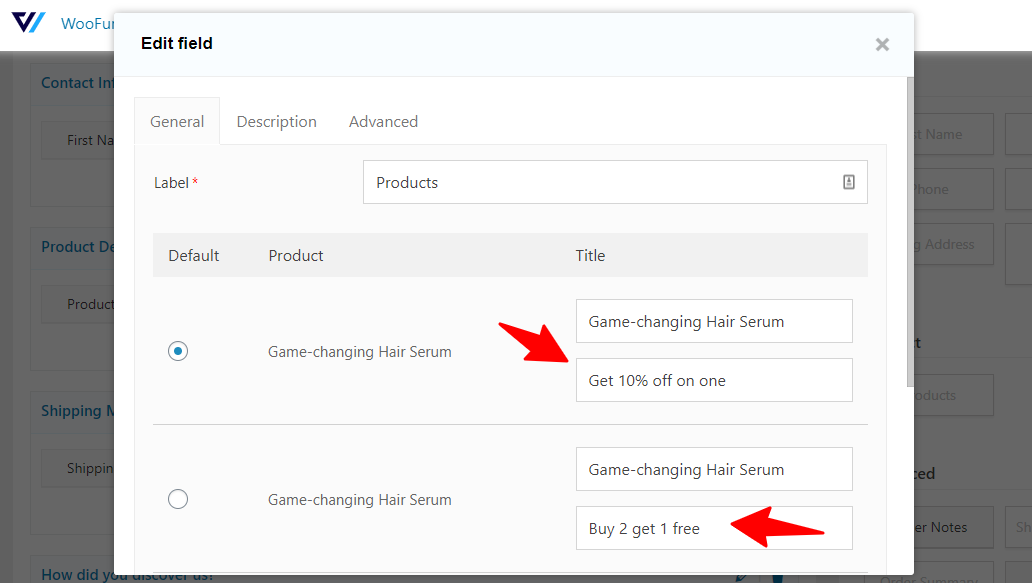1032x583 pixels.
Task: Click the Order Notes field in background page
Action: pyautogui.click(x=954, y=527)
